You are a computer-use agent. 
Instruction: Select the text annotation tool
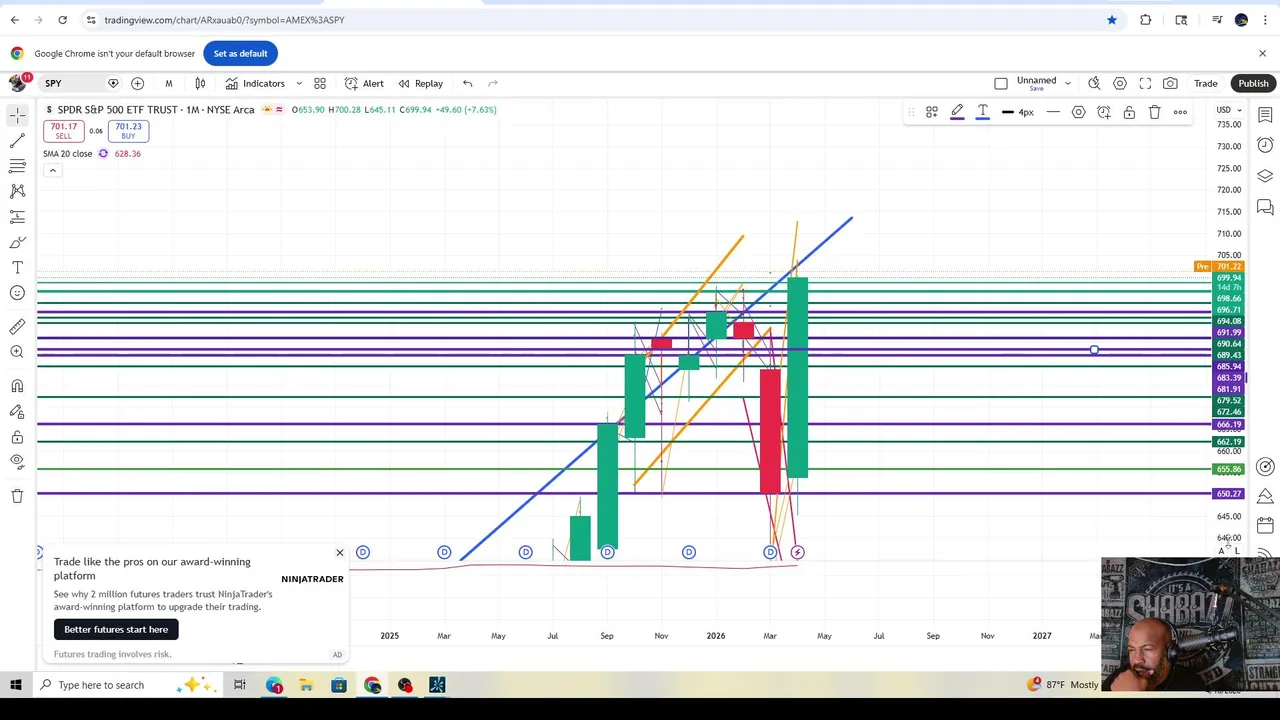pos(17,267)
